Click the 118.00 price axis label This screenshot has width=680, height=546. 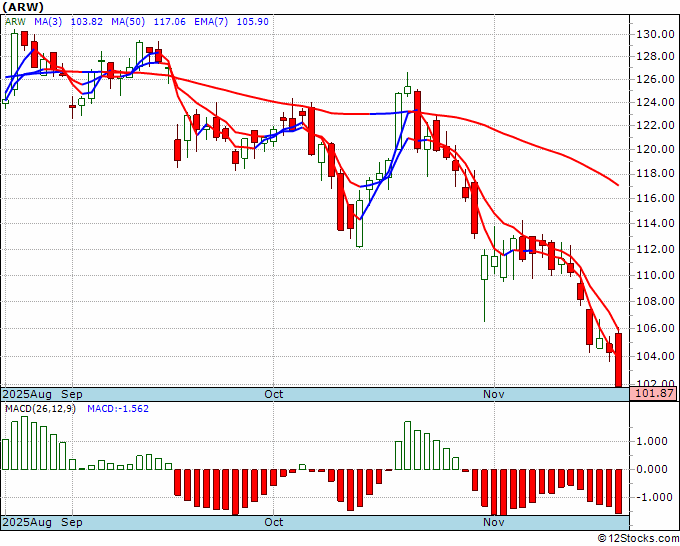(x=655, y=173)
